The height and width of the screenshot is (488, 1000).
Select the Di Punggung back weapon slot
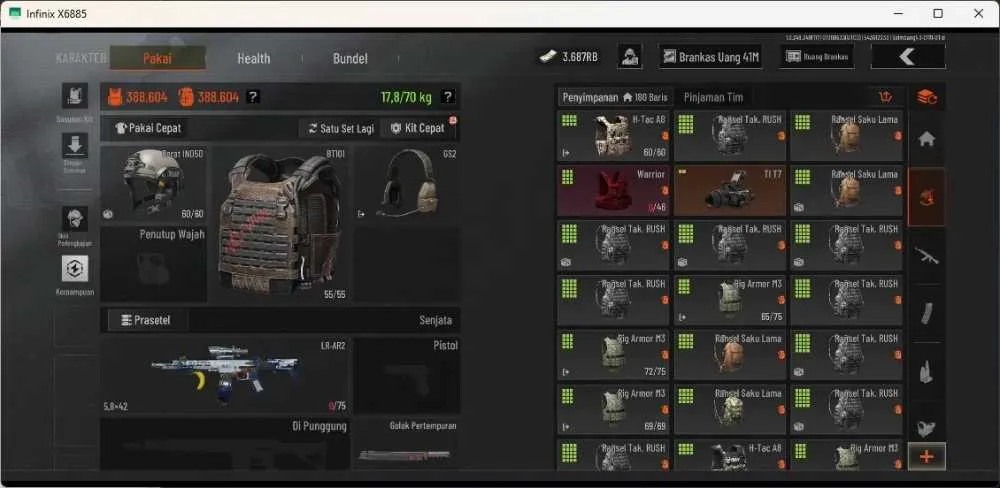point(224,445)
